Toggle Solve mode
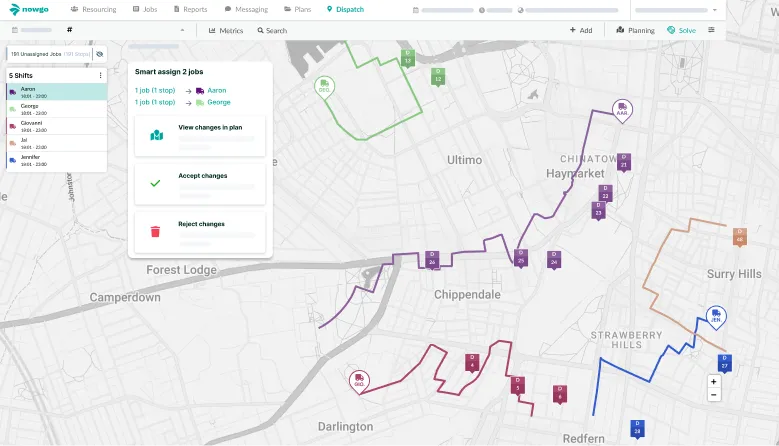The image size is (779, 446). 681,30
